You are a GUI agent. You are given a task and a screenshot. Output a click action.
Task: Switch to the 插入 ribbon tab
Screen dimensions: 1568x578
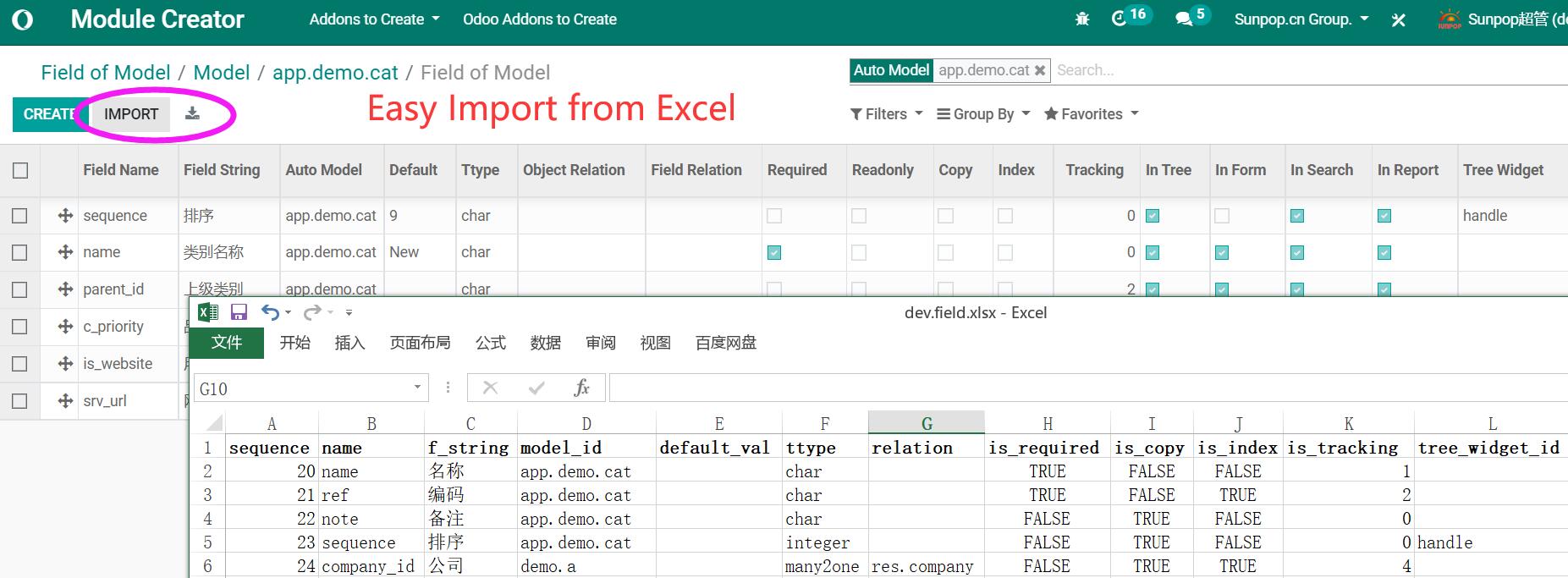[349, 343]
